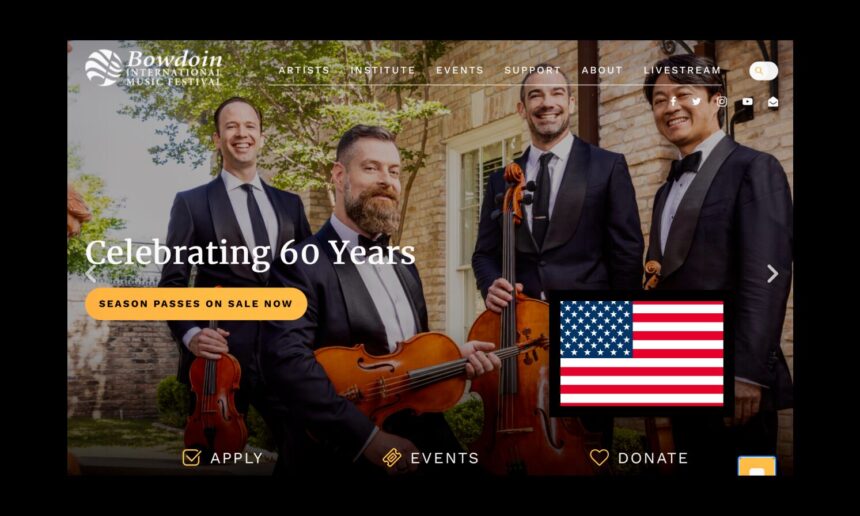Open the Artists menu
Screen dimensions: 860x516
click(304, 70)
